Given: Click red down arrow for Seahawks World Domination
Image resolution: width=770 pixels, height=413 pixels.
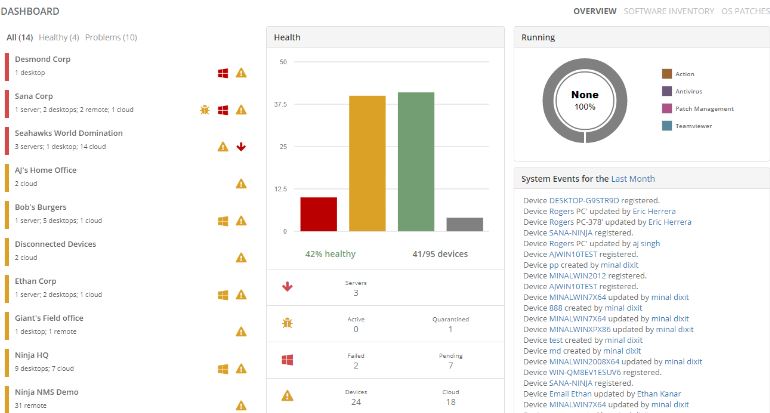Looking at the screenshot, I should pos(241,147).
